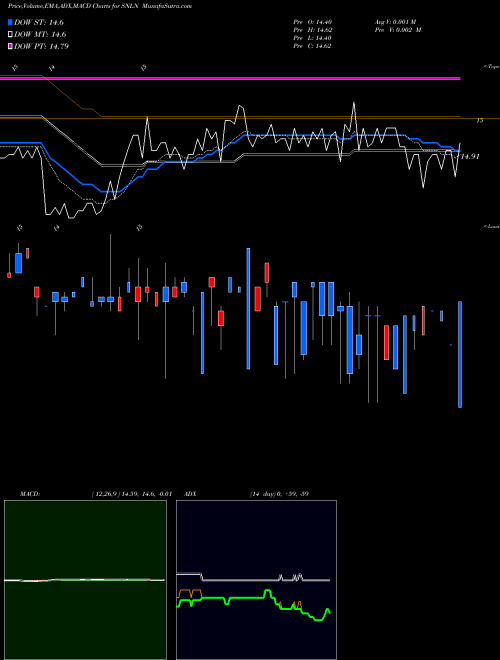500x660 pixels.
Task: Click the 'Pre O: 14.40' value
Action: click(x=313, y=22)
